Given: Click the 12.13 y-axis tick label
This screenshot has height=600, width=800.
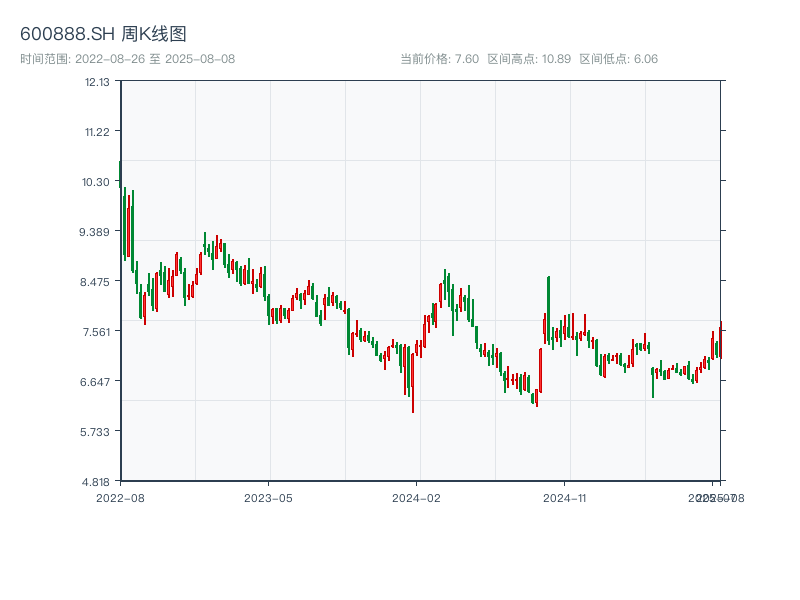Looking at the screenshot, I should click(x=97, y=82).
